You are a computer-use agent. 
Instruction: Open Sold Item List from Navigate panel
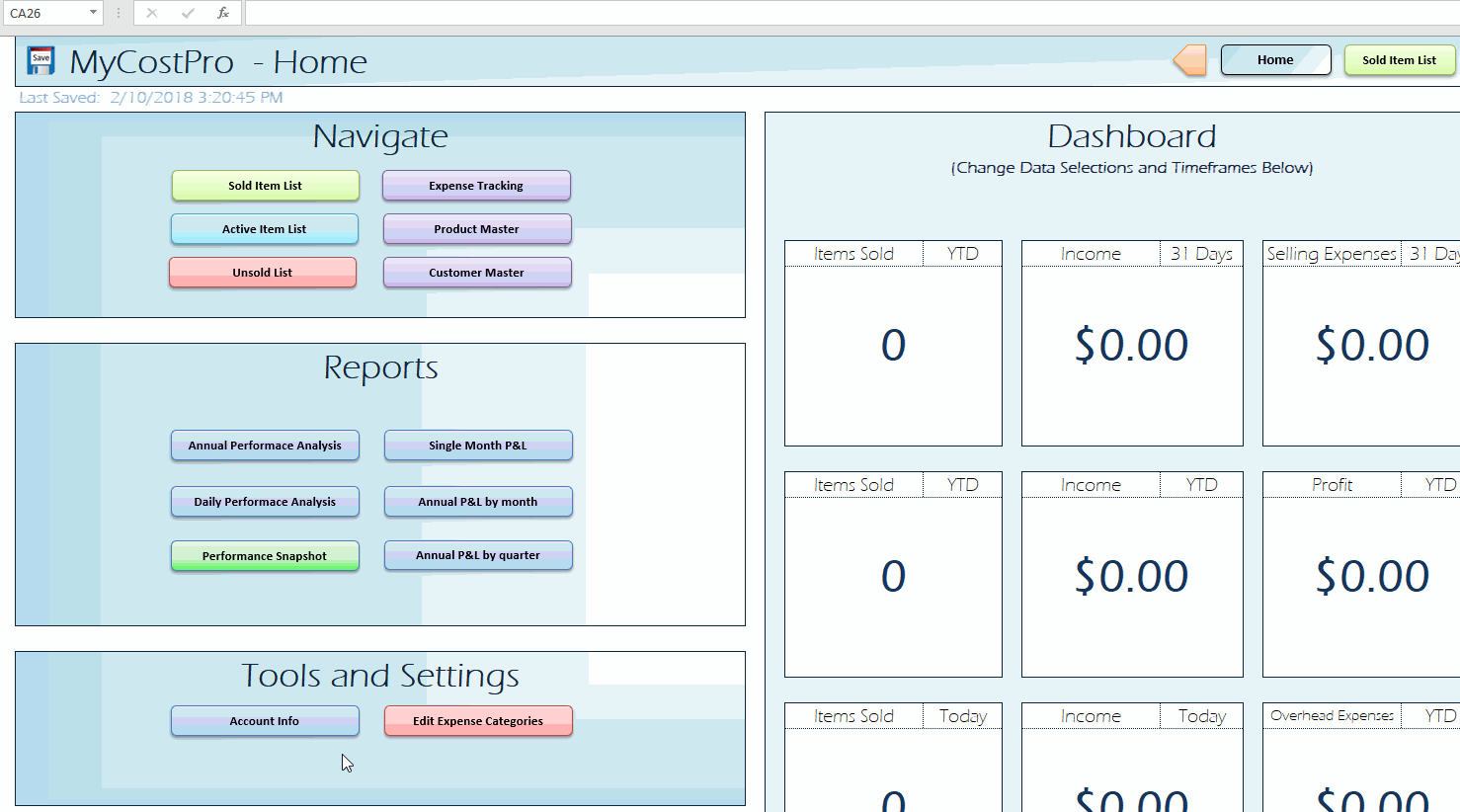tap(265, 186)
